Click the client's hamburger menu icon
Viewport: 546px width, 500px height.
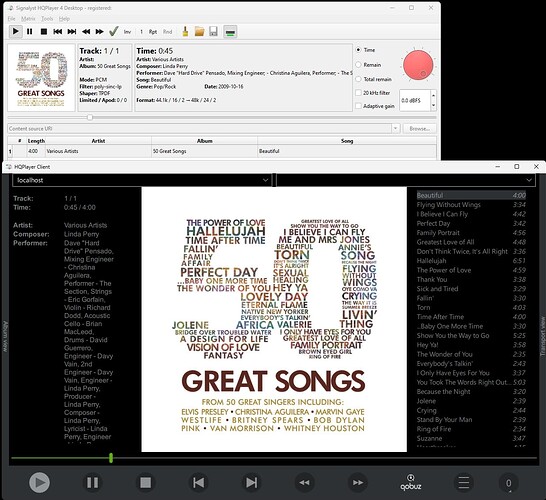point(463,483)
